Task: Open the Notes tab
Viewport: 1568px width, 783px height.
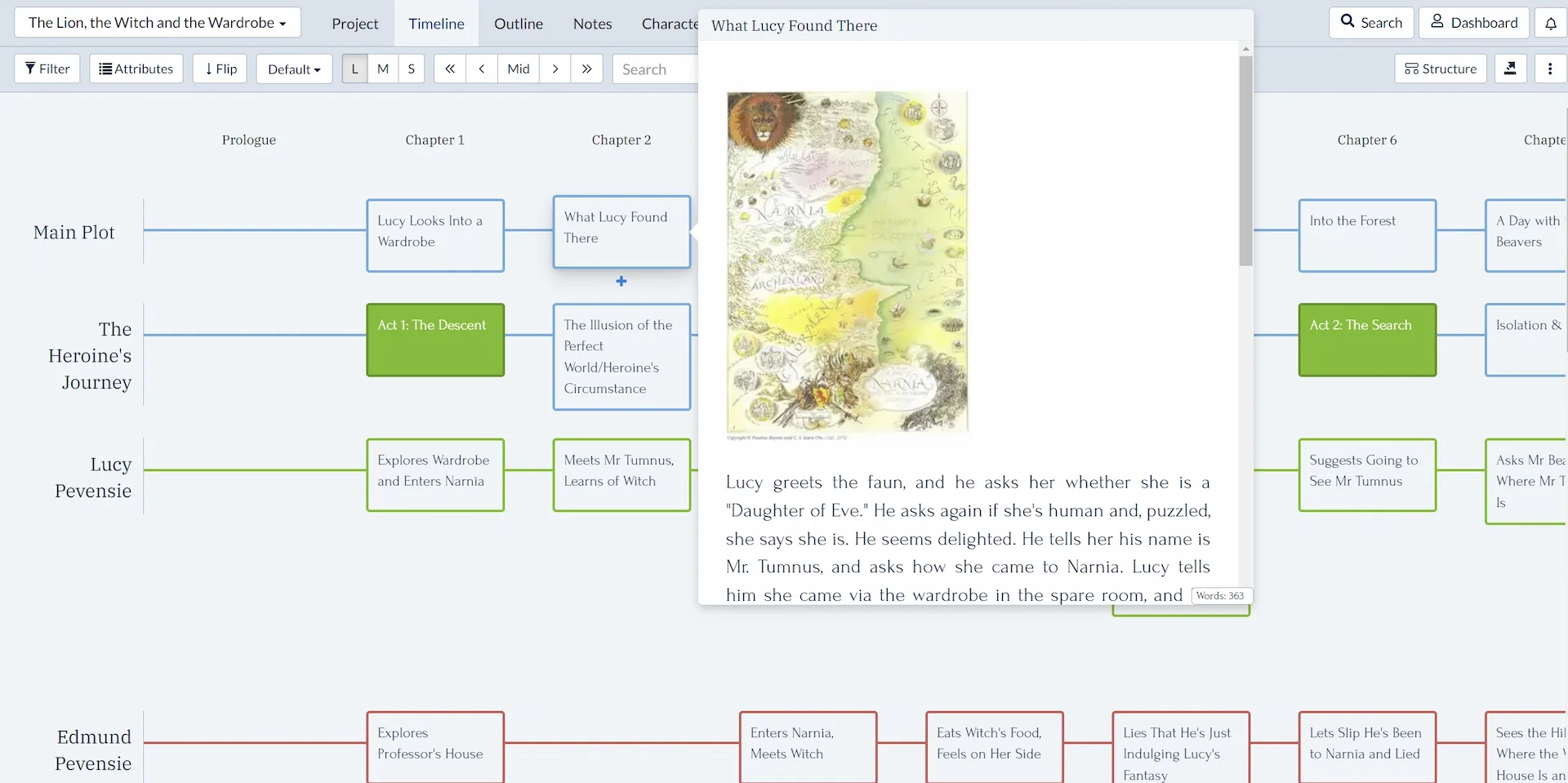Action: pyautogui.click(x=592, y=24)
